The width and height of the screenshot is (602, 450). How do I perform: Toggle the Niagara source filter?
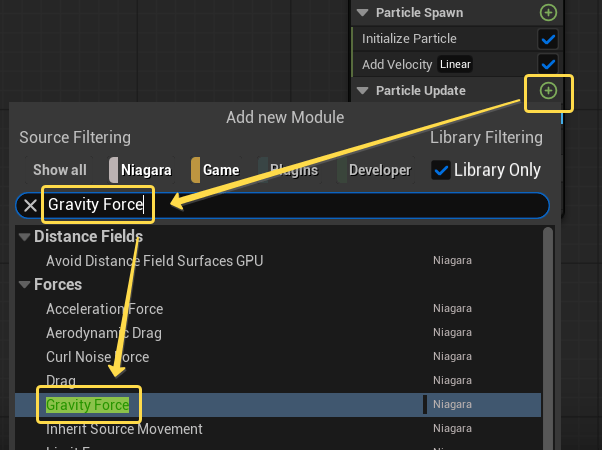point(141,170)
